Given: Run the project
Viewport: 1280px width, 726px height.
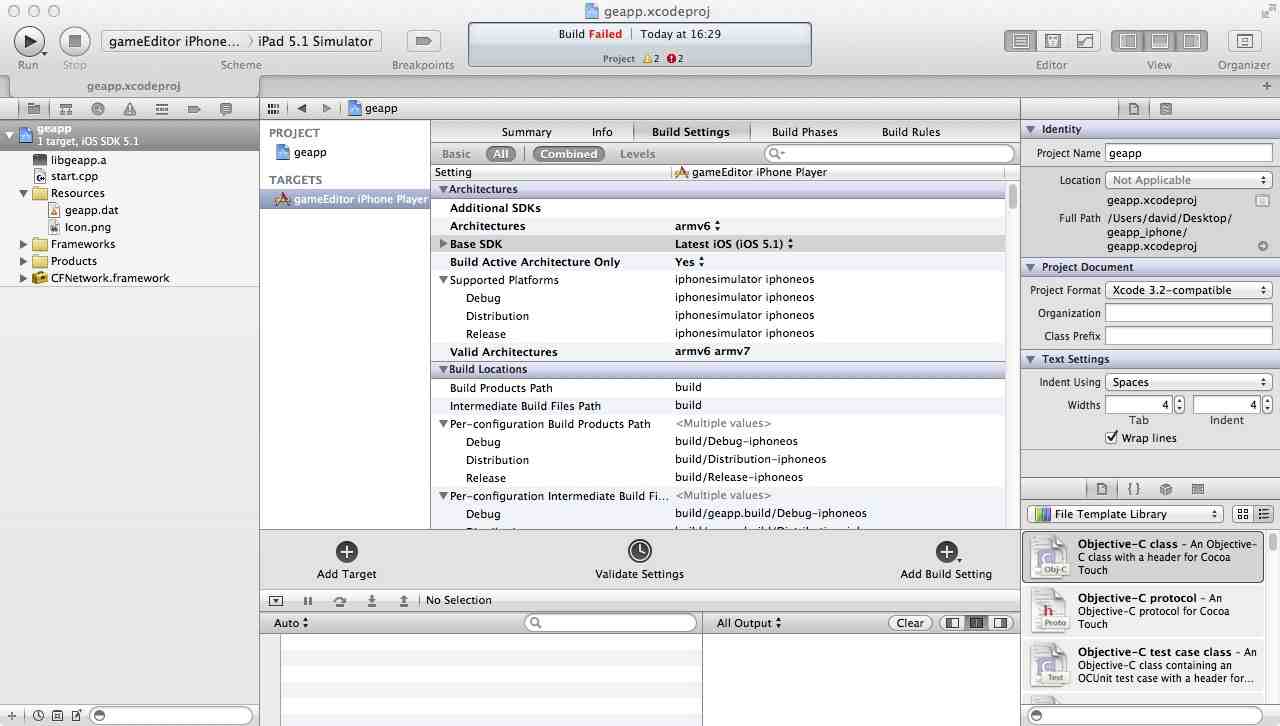Looking at the screenshot, I should coord(29,41).
